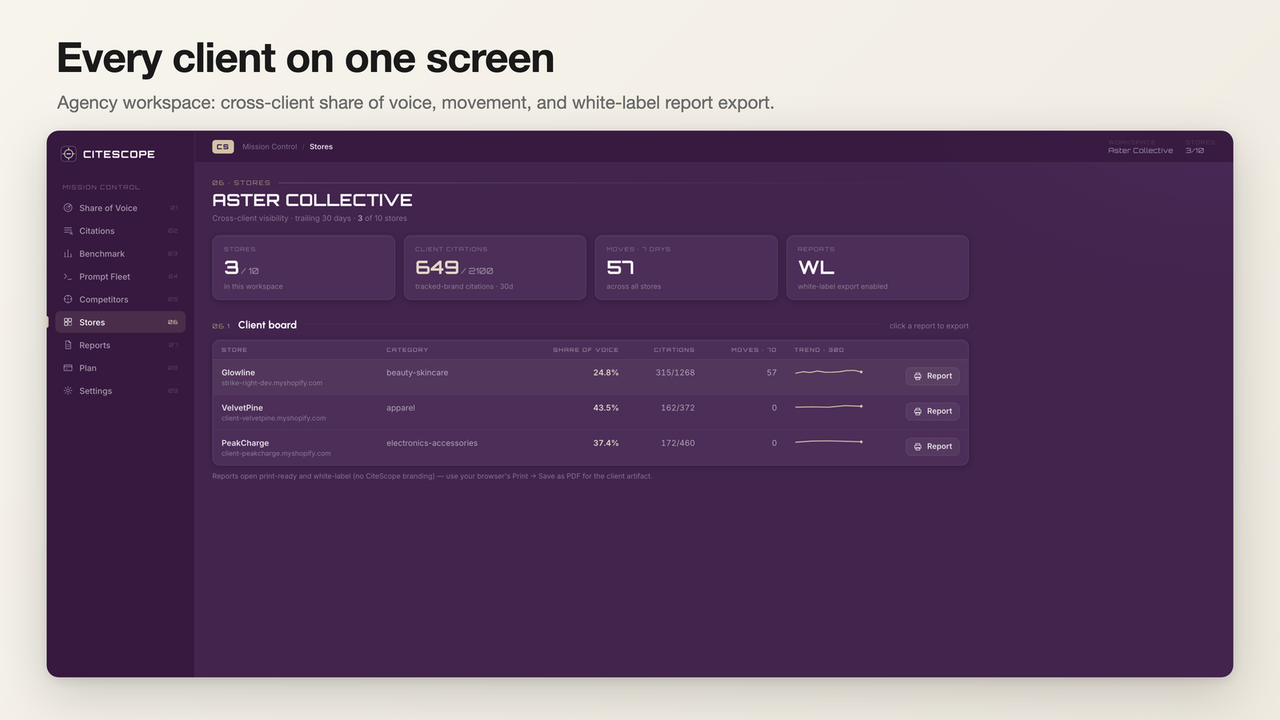Click client-peakcharge.myshopify.com domain
Image resolution: width=1280 pixels, height=720 pixels.
click(x=276, y=453)
